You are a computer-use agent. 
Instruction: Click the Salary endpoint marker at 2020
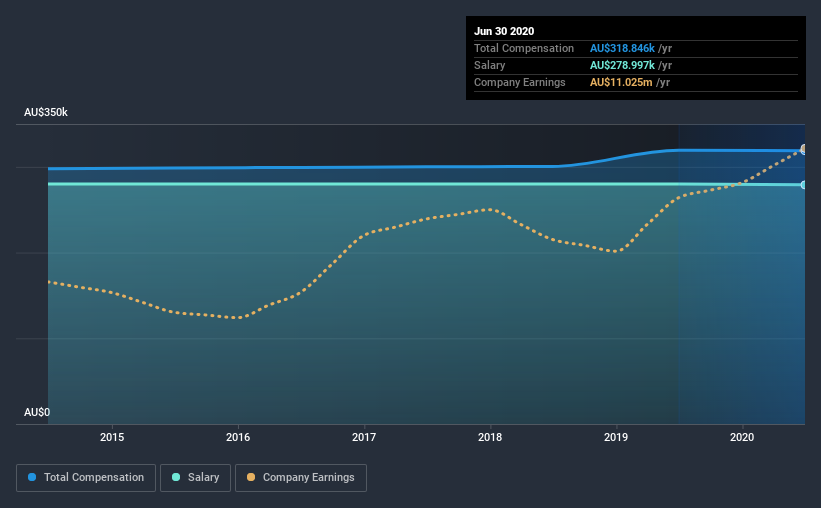pos(803,185)
